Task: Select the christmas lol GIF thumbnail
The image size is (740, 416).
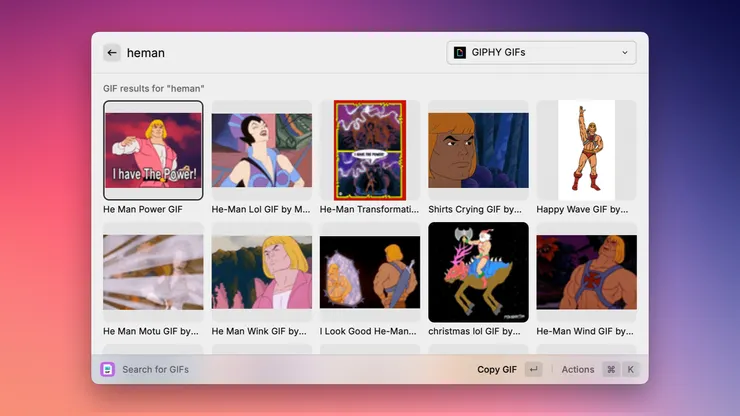Action: [x=478, y=272]
